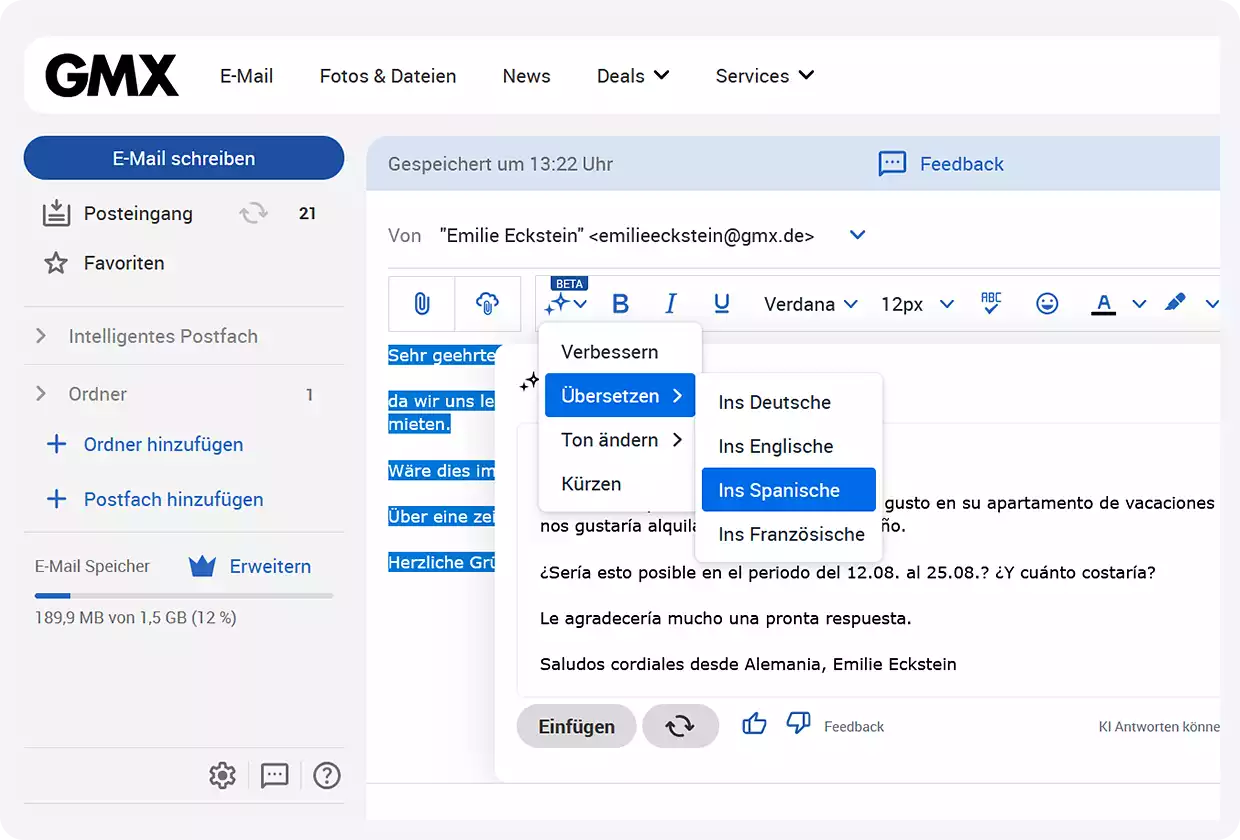Screen dimensions: 1240x840
Task: Expand the Von sender address dropdown
Action: [x=857, y=235]
